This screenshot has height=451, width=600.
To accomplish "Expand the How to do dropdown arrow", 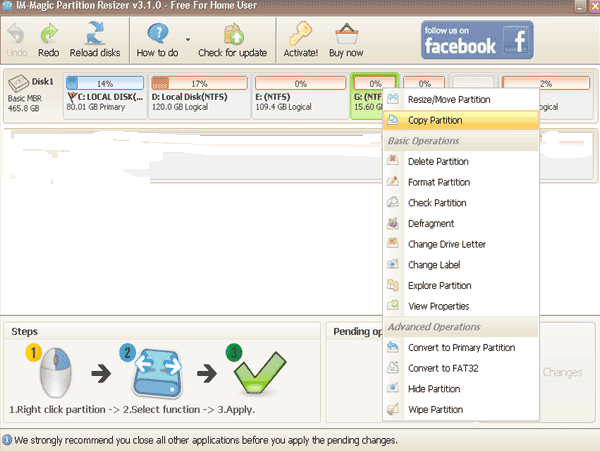I will [x=188, y=39].
